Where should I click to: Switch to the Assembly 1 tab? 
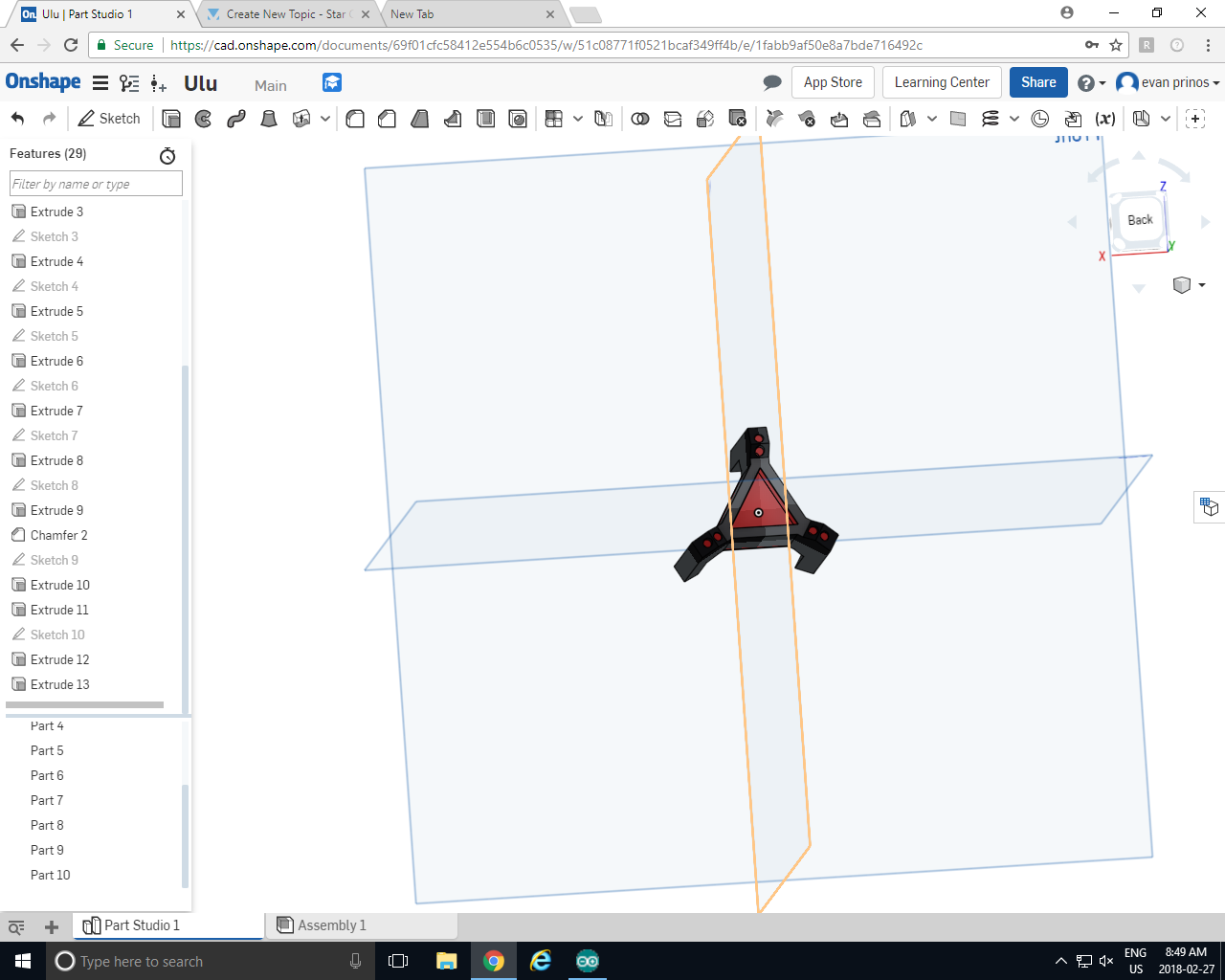tap(333, 925)
